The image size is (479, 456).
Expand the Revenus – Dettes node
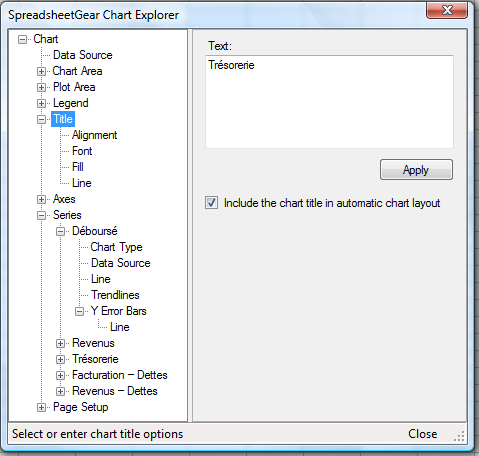pos(60,391)
